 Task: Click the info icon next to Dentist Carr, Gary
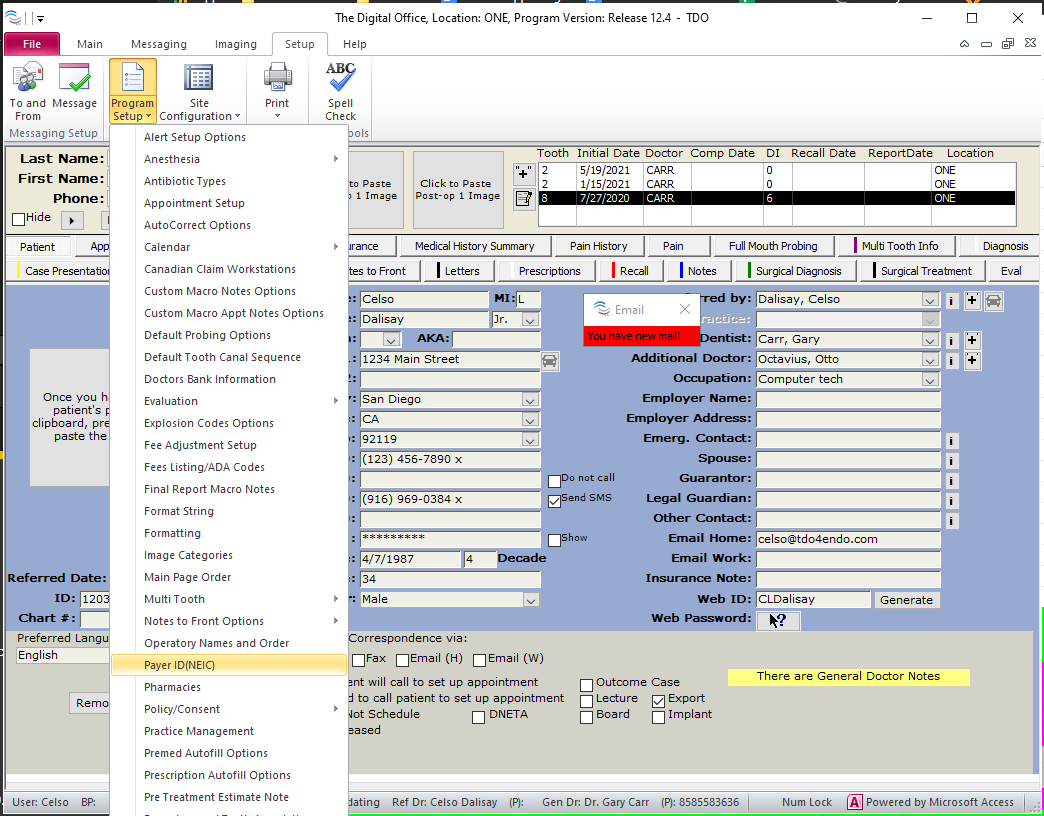(951, 339)
